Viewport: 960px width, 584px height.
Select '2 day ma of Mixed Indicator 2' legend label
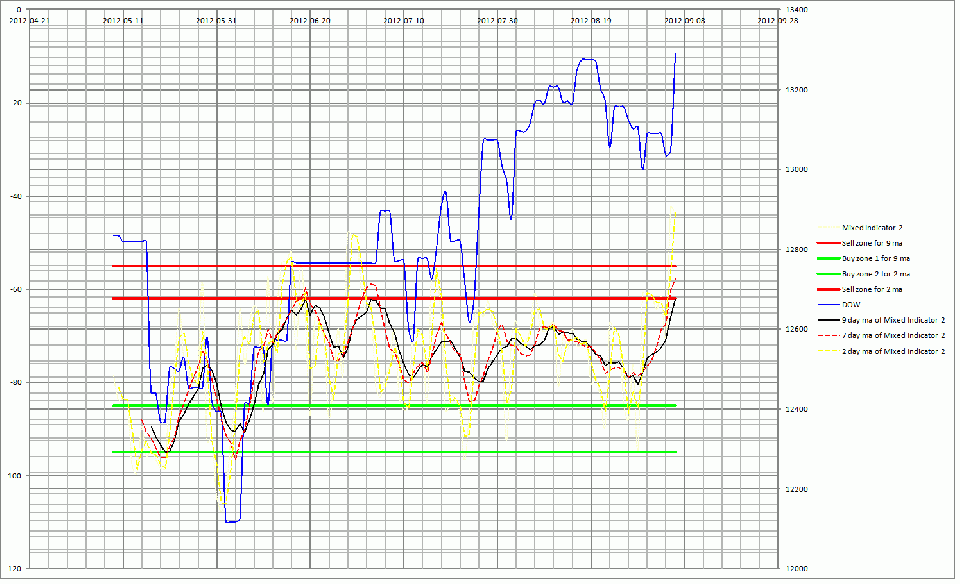(x=893, y=351)
